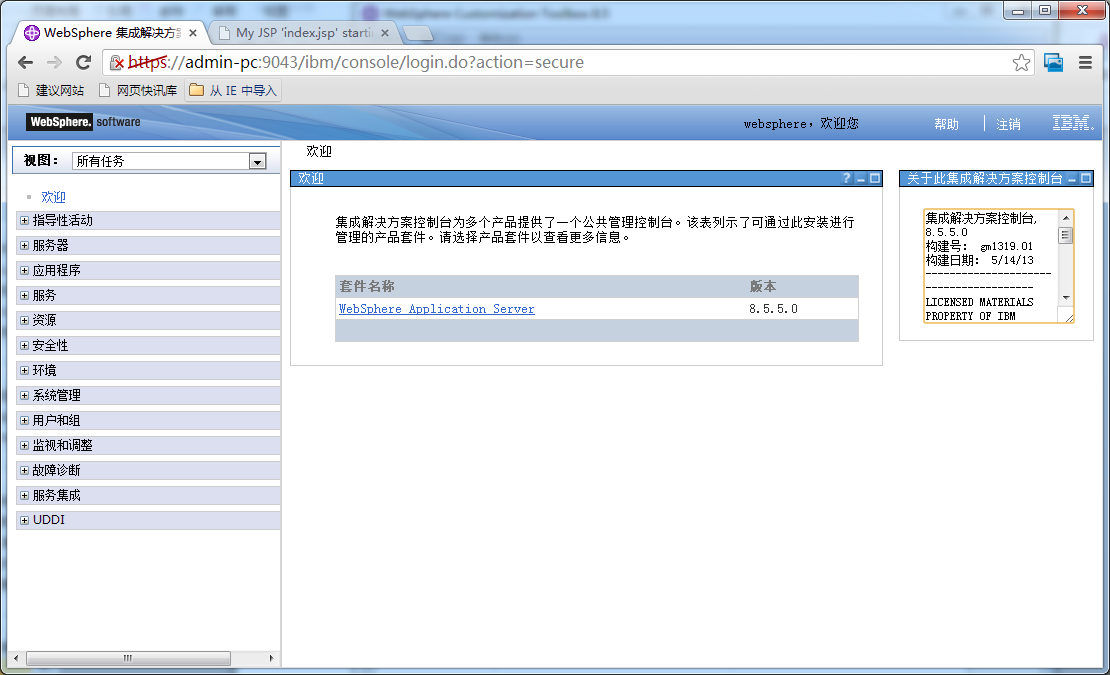
Task: Open the 从 IE 中导入 bookmarks folder
Action: [x=233, y=91]
